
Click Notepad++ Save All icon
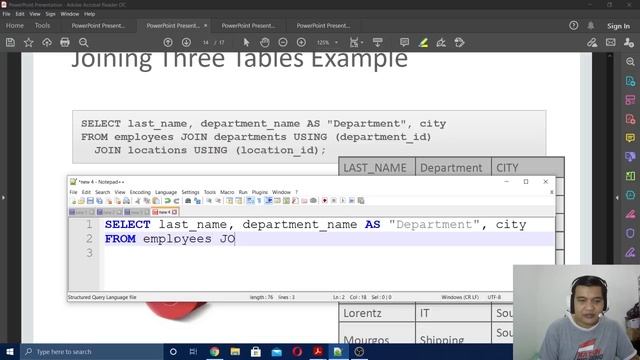pyautogui.click(x=99, y=200)
